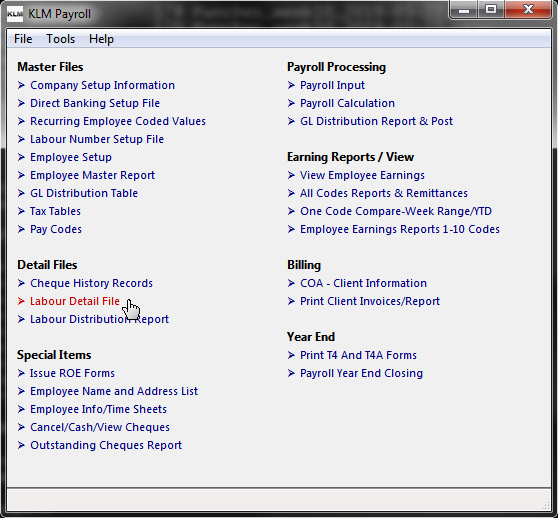Image resolution: width=558 pixels, height=518 pixels.
Task: Open GL Distribution Report & Post
Action: click(x=377, y=121)
